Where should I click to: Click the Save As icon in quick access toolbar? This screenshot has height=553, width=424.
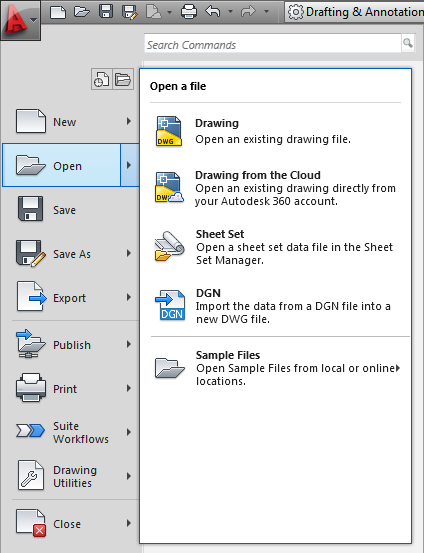(x=129, y=12)
